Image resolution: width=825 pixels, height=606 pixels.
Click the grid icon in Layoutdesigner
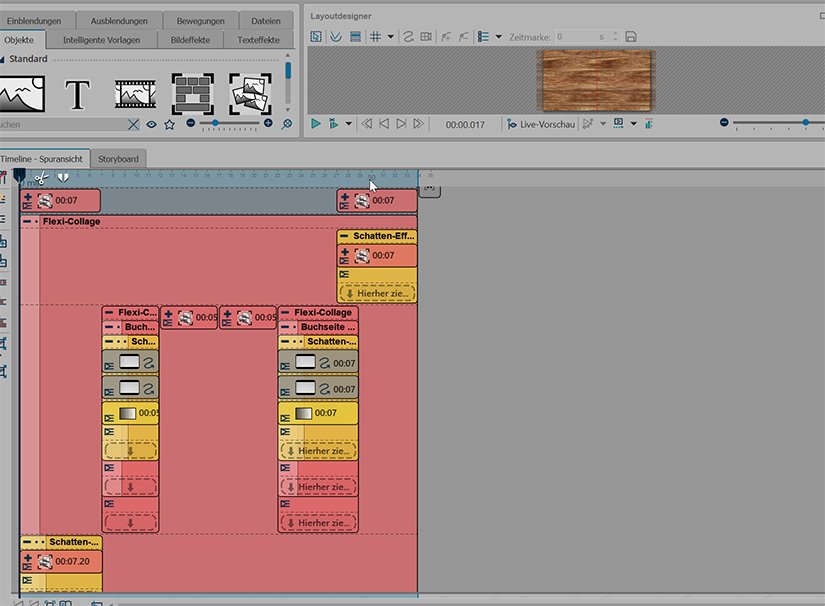(x=375, y=36)
